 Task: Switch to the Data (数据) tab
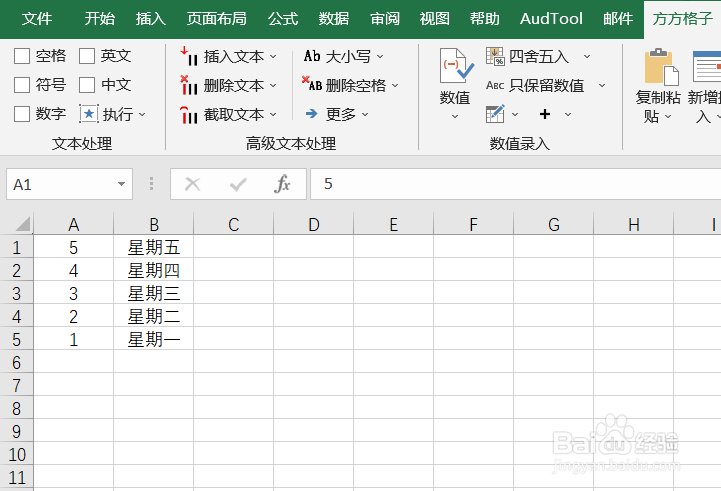coord(334,19)
